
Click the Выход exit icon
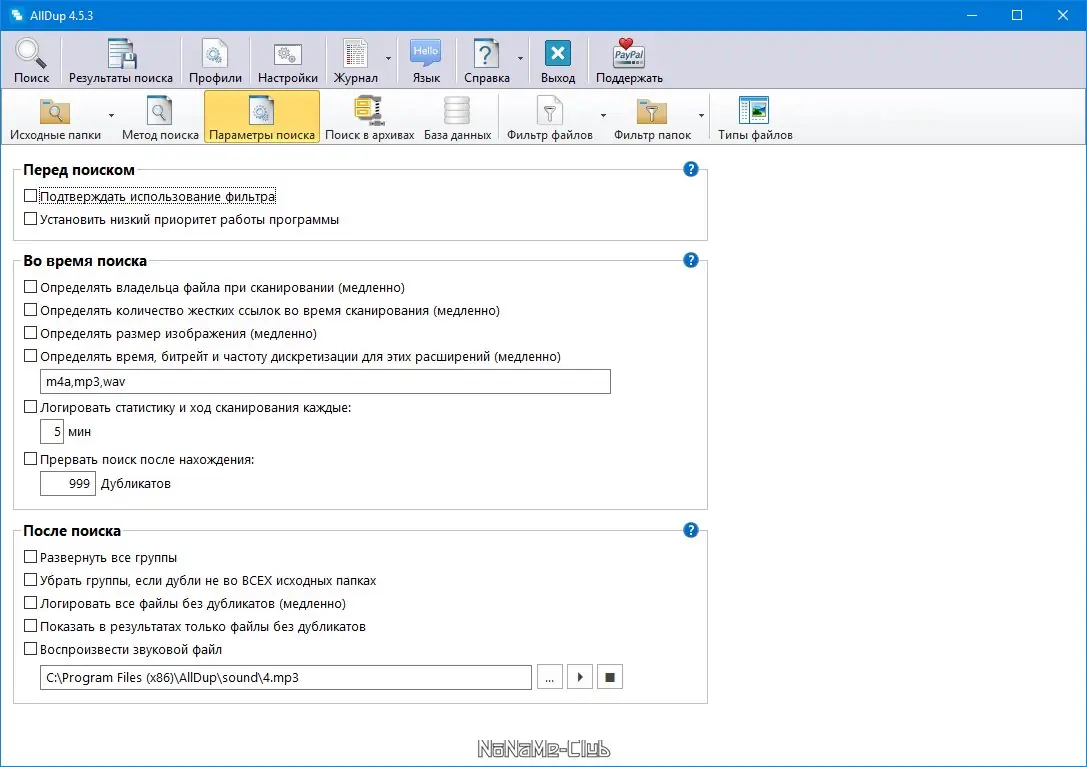click(558, 61)
